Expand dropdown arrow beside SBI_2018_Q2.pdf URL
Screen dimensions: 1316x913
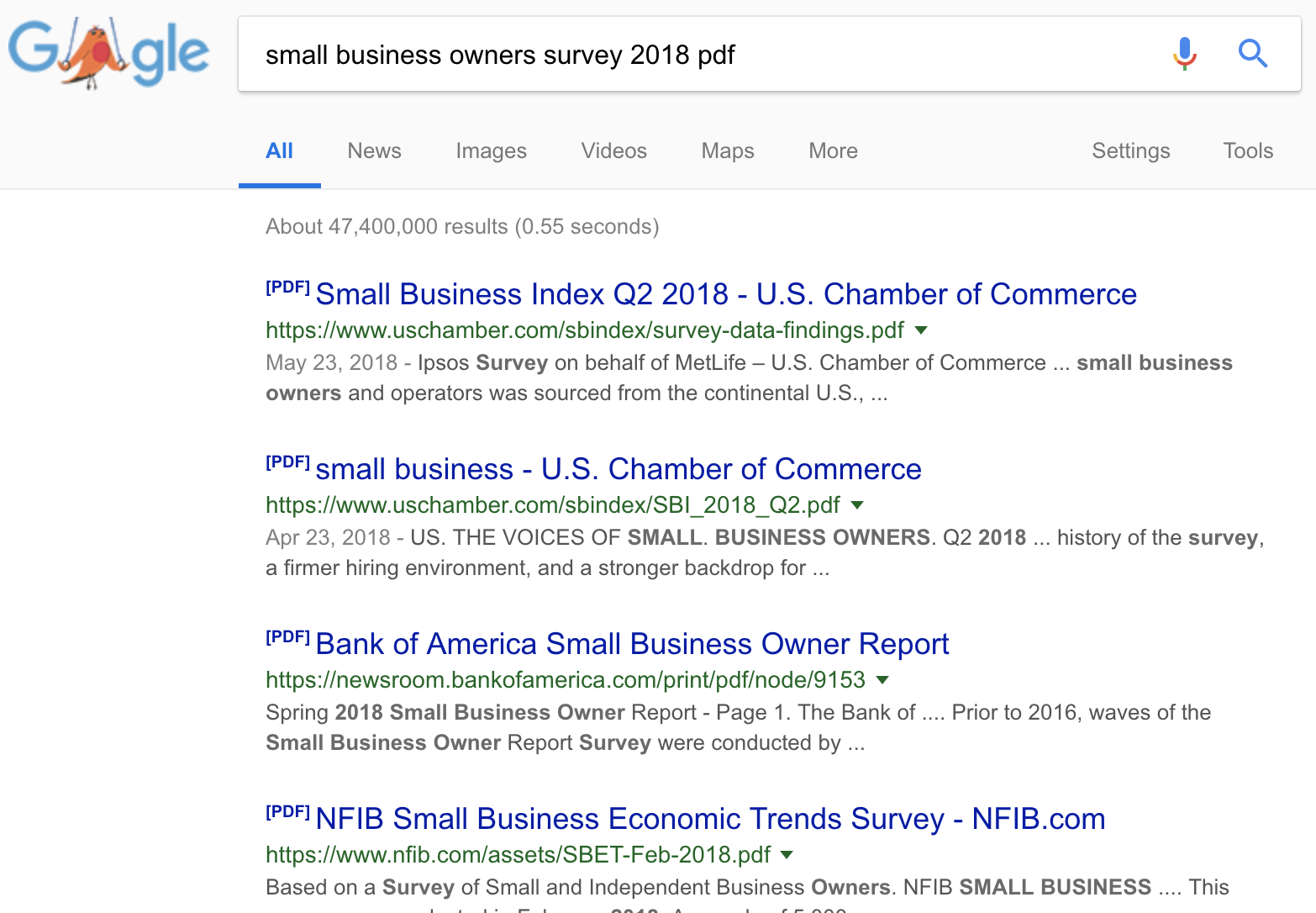click(x=857, y=505)
